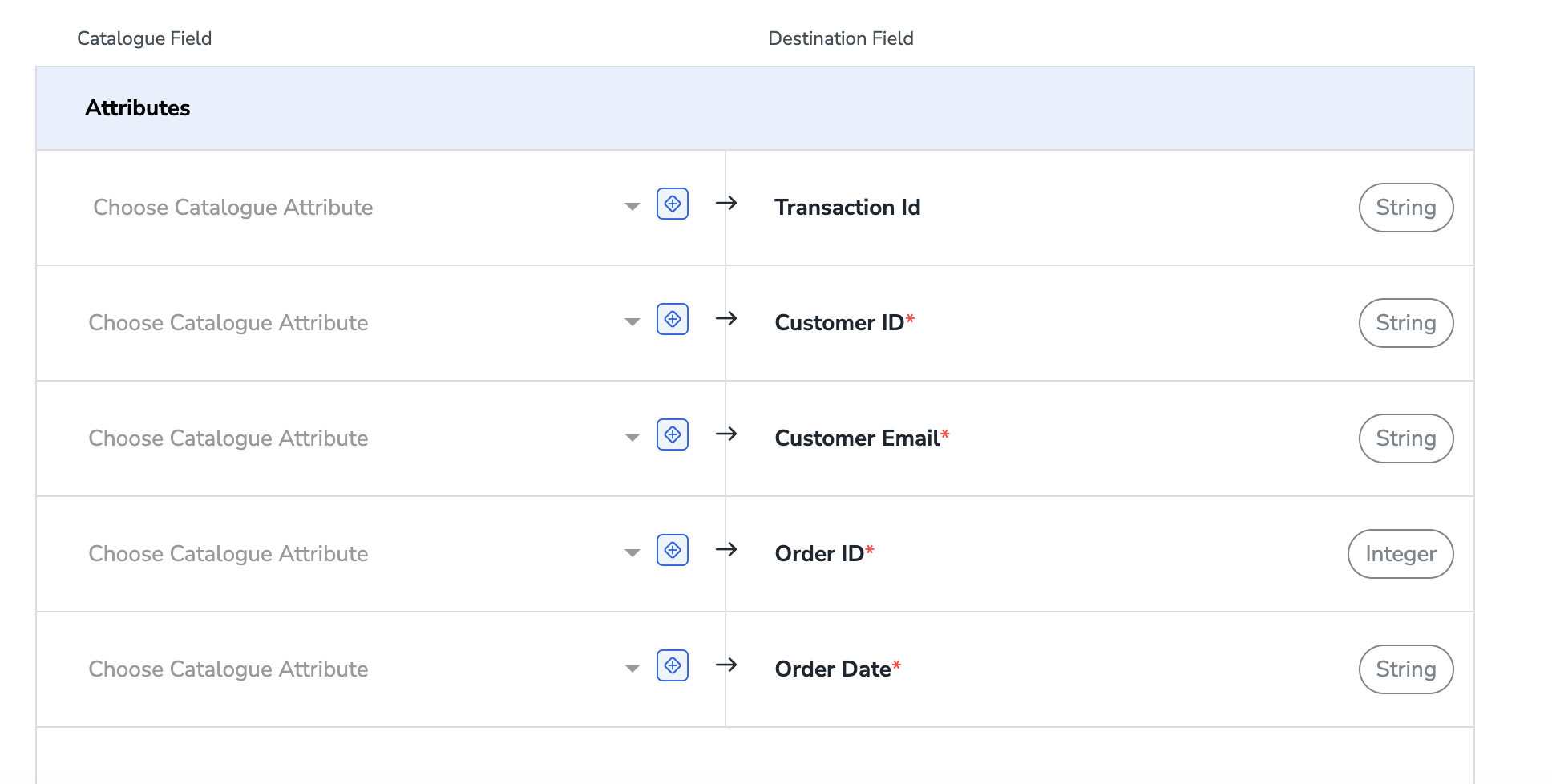Click the mapping arrow in Order ID row
Screen dimensions: 1552x784
726,550
